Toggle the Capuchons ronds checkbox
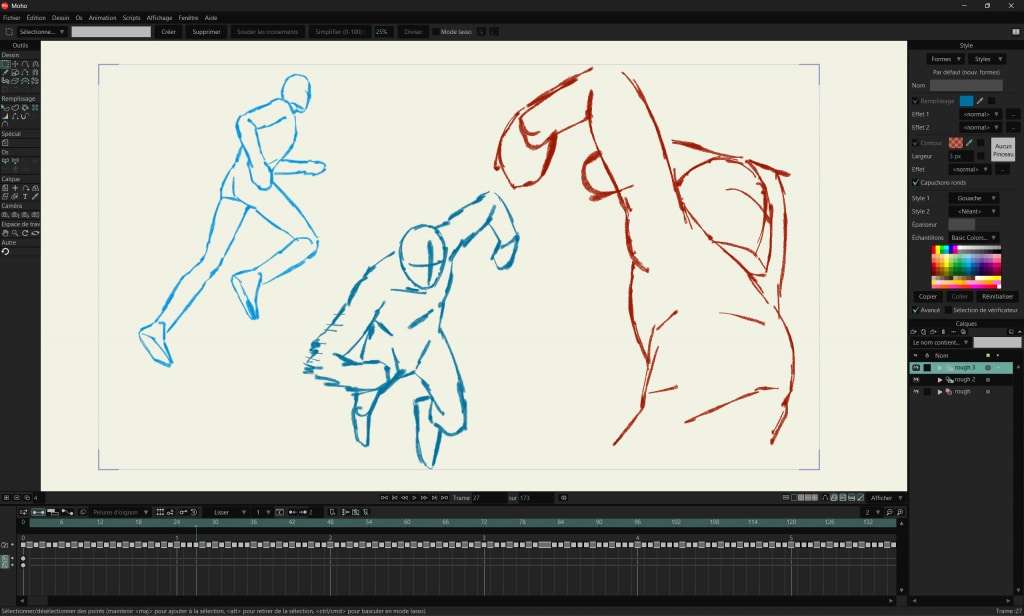This screenshot has height=616, width=1024. [915, 183]
